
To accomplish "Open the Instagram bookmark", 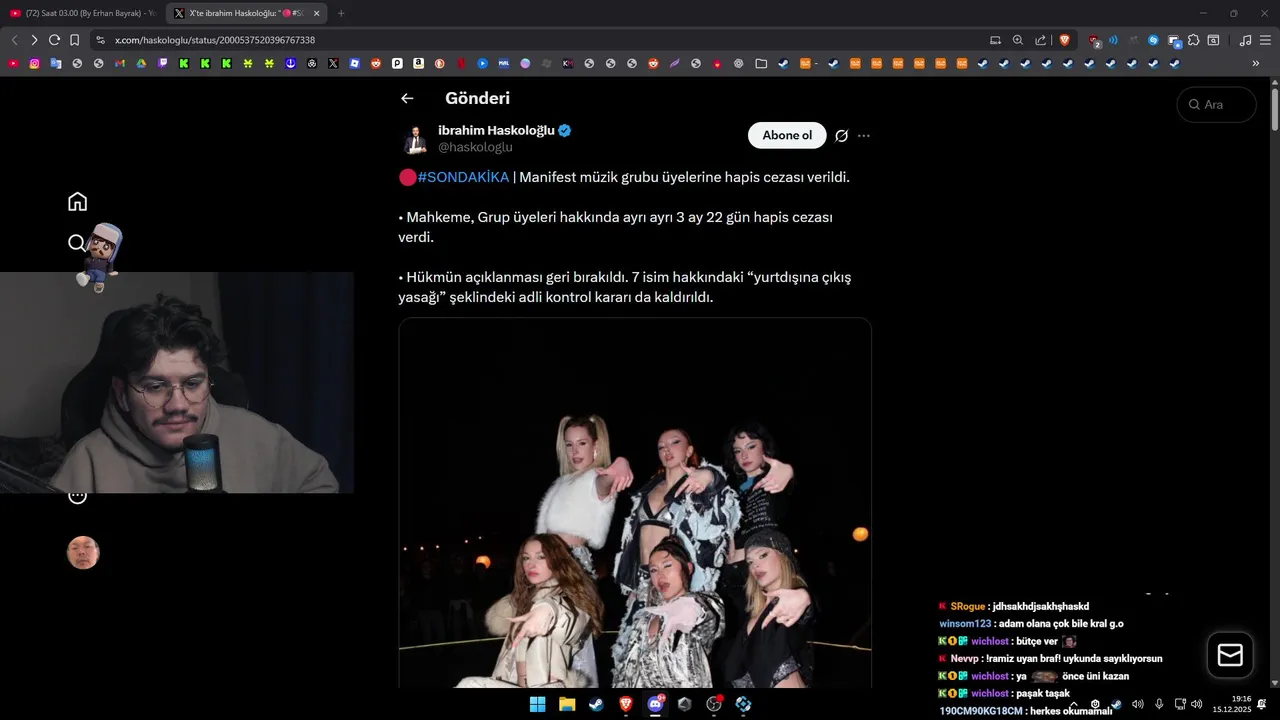I will click(34, 63).
